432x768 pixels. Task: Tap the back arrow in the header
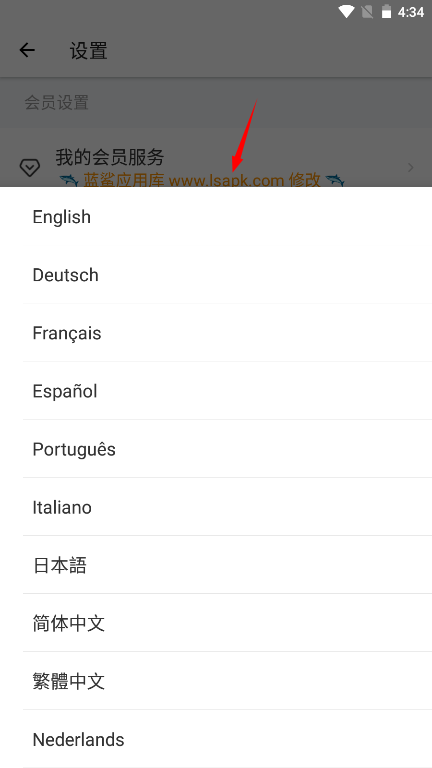click(x=27, y=50)
